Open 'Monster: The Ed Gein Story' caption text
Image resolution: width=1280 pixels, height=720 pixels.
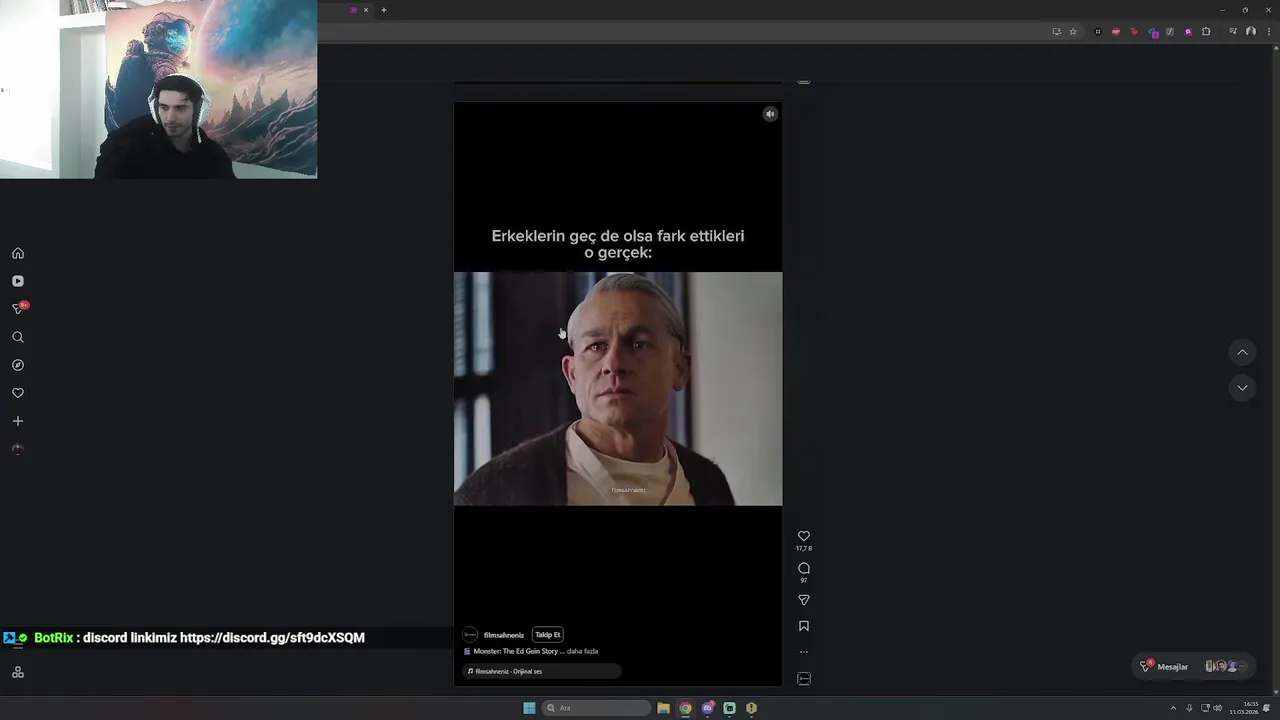click(515, 651)
